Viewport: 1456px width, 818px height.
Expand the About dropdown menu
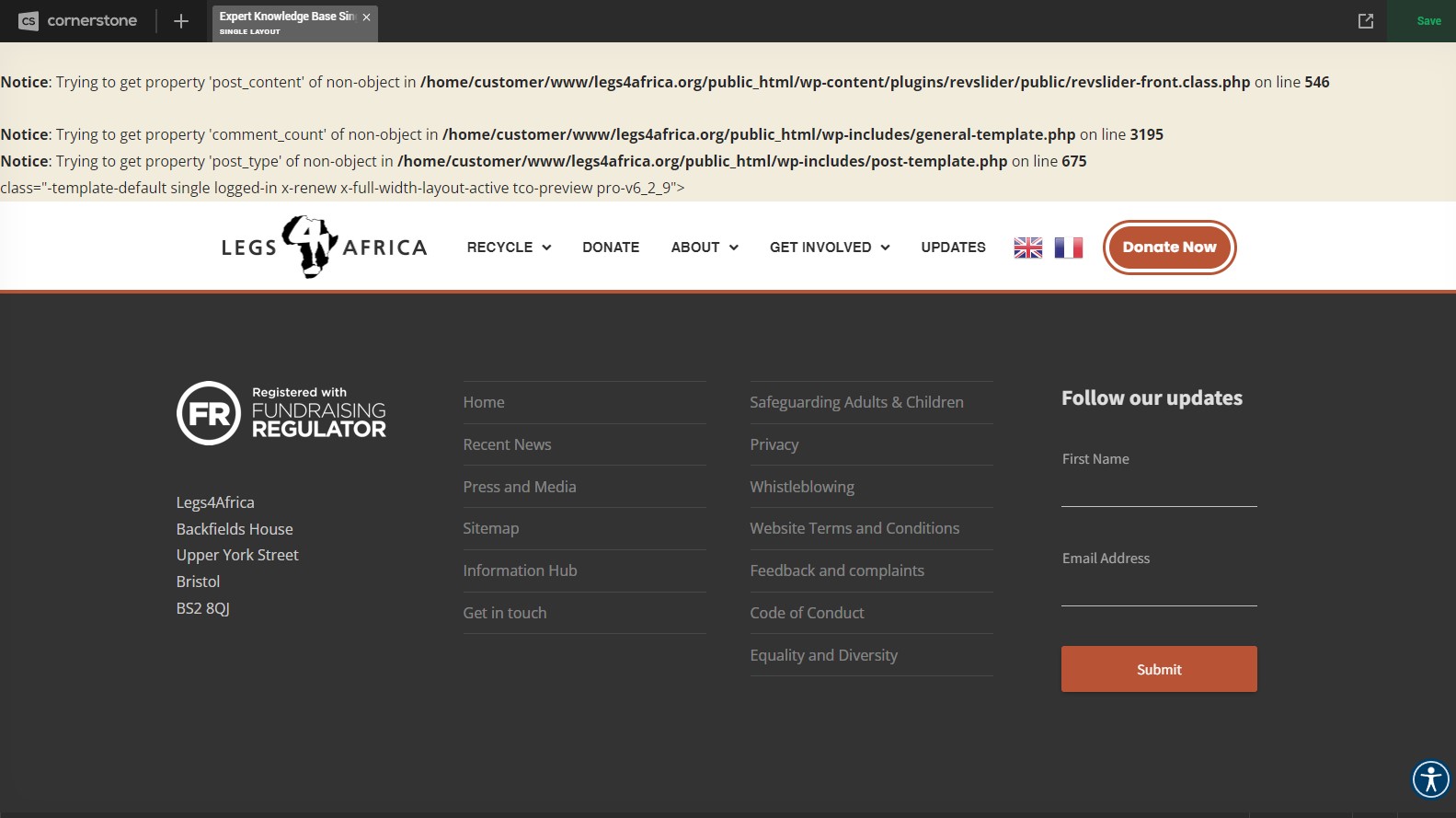point(705,248)
